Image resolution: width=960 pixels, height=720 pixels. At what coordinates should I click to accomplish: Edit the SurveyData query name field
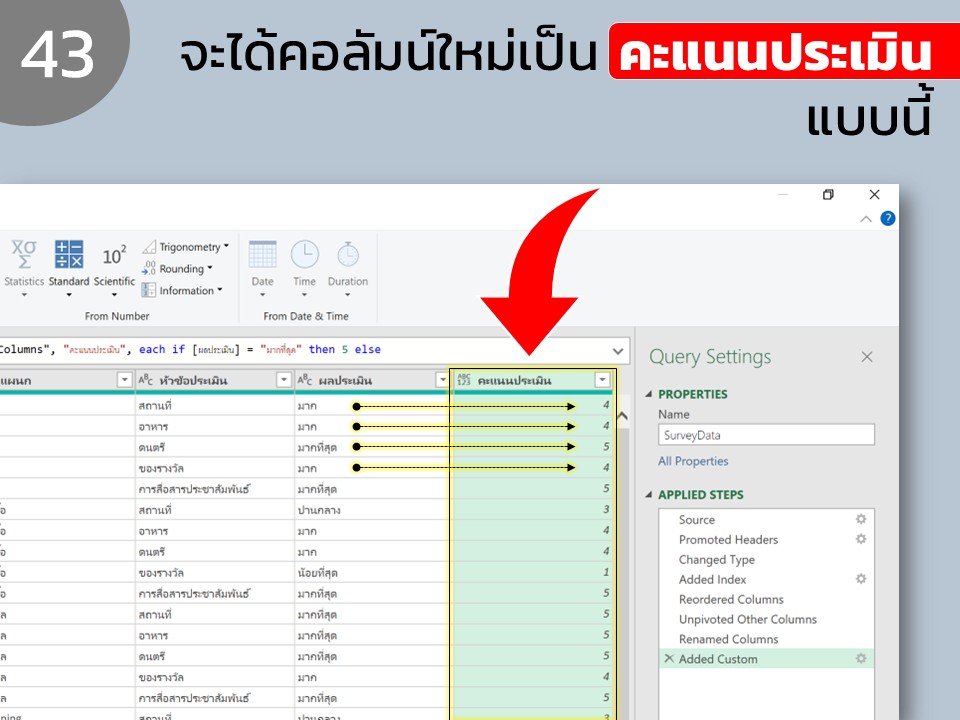click(x=767, y=435)
